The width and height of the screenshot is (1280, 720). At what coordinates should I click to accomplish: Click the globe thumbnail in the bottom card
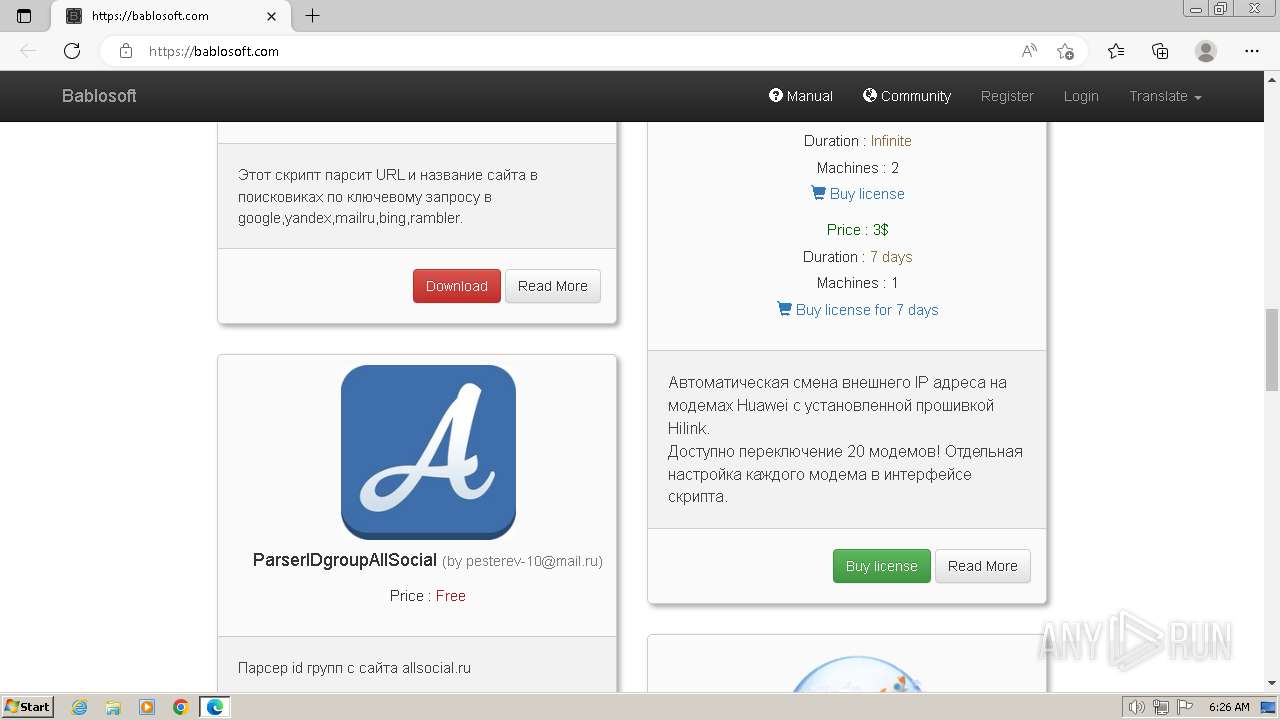858,672
